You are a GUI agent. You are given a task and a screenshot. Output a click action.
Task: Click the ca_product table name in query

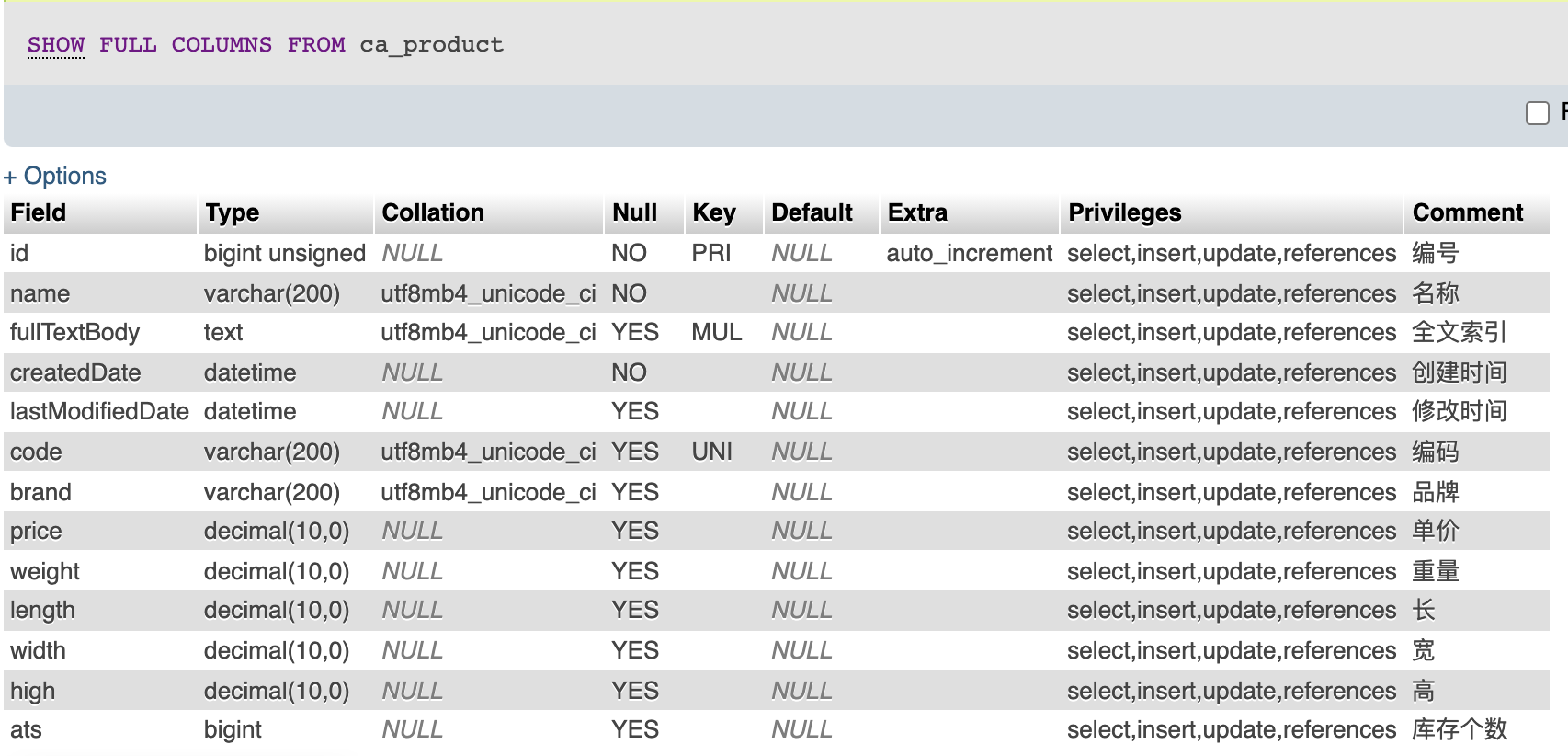click(431, 45)
